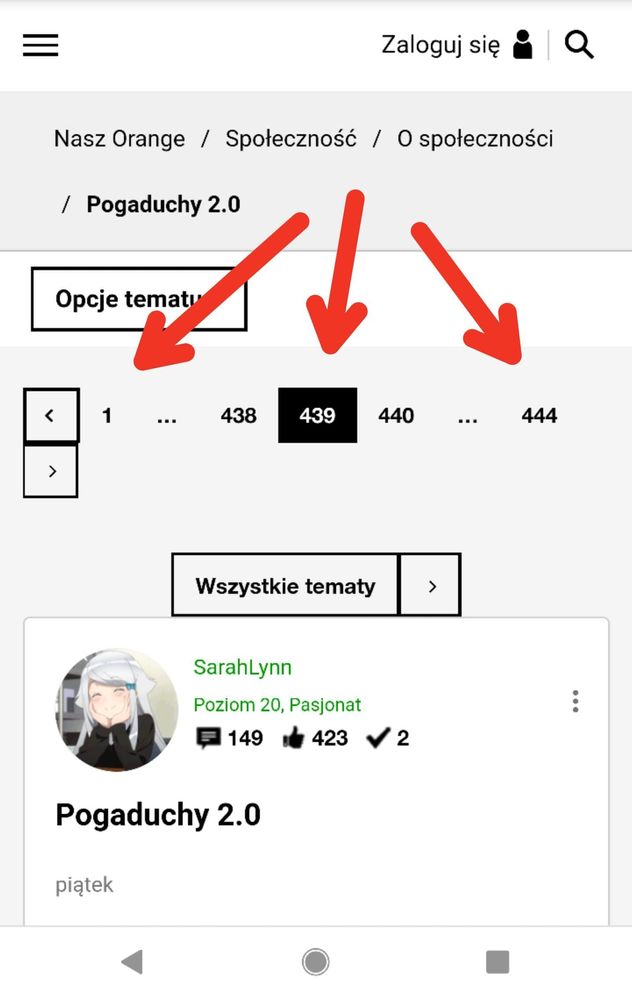This screenshot has width=632, height=999.
Task: Tap the Android recent apps square
Action: [x=498, y=962]
